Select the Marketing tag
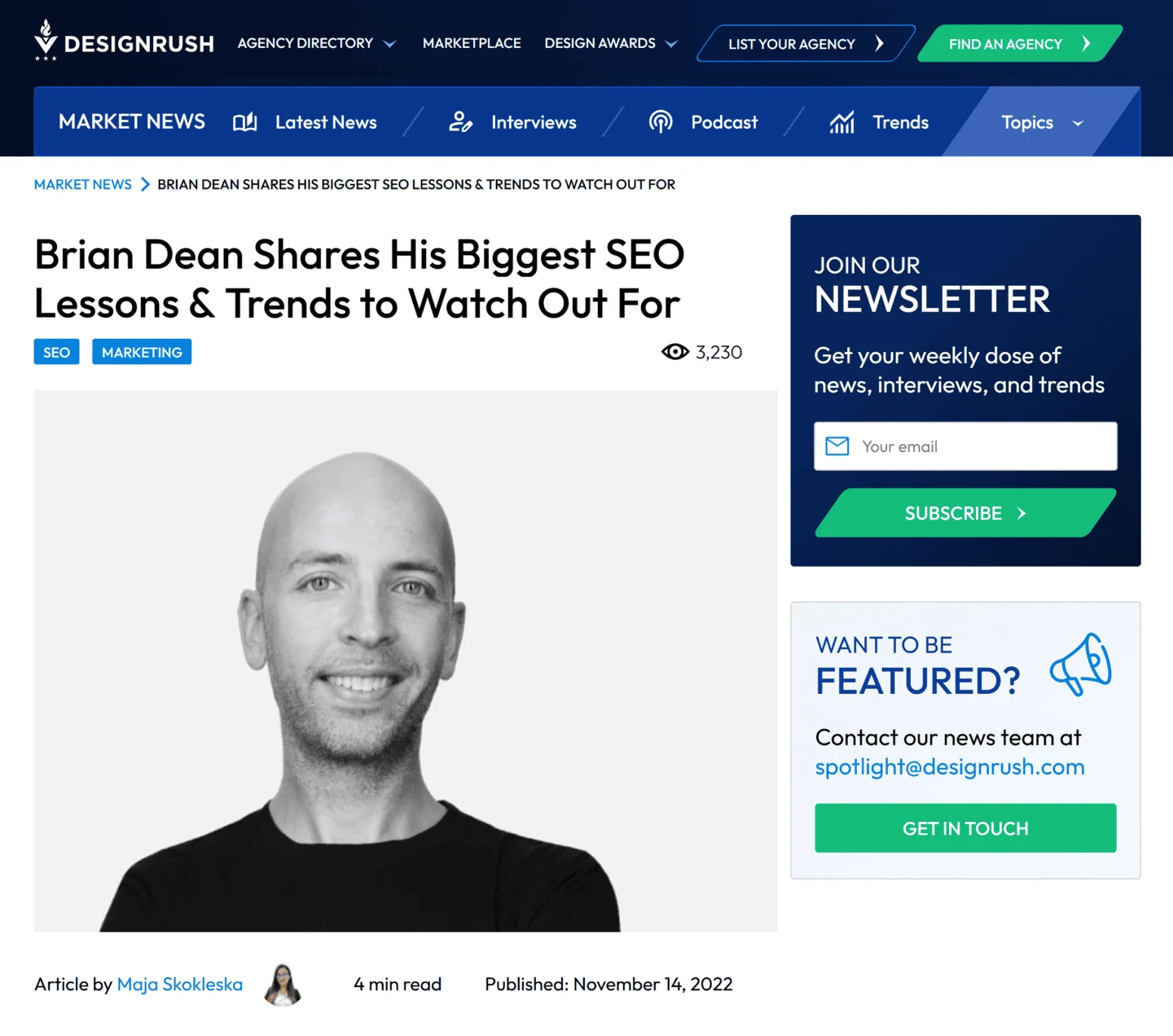The image size is (1173, 1036). 142,352
